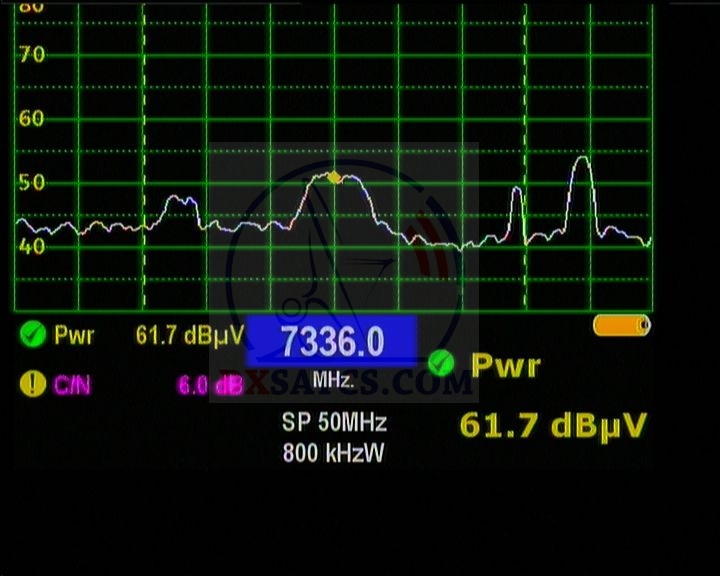Select the yellow marker on the center peak
The image size is (720, 576).
pyautogui.click(x=334, y=178)
